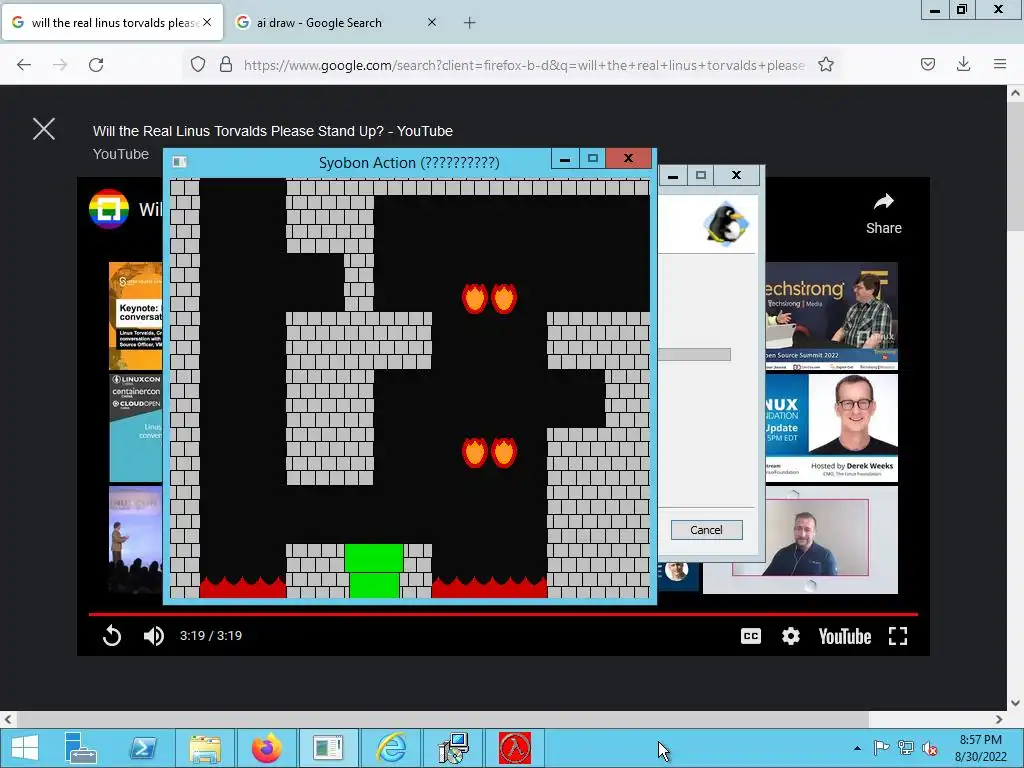The image size is (1024, 768).
Task: Open the Windows Start menu
Action: pyautogui.click(x=24, y=748)
